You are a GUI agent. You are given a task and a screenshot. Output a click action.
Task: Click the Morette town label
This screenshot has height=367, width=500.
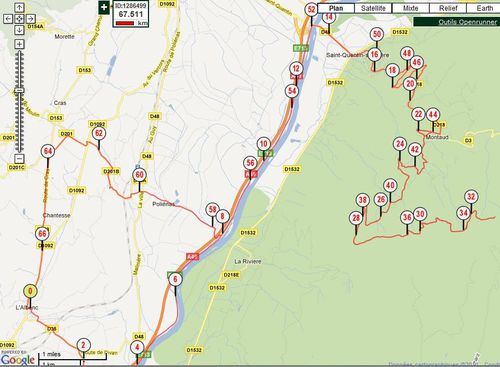[x=64, y=37]
